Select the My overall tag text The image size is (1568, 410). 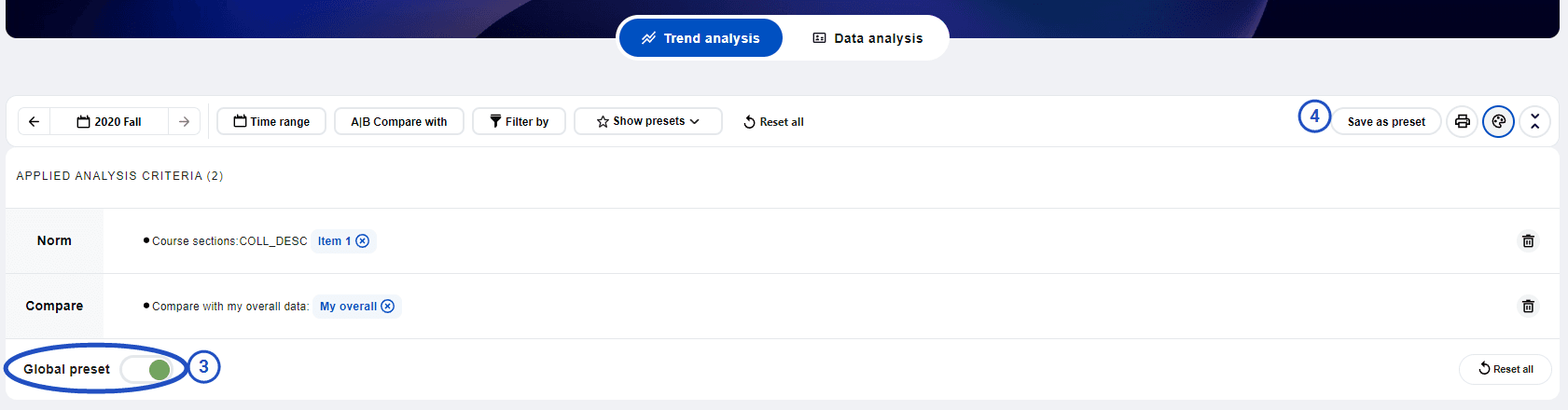coord(348,307)
